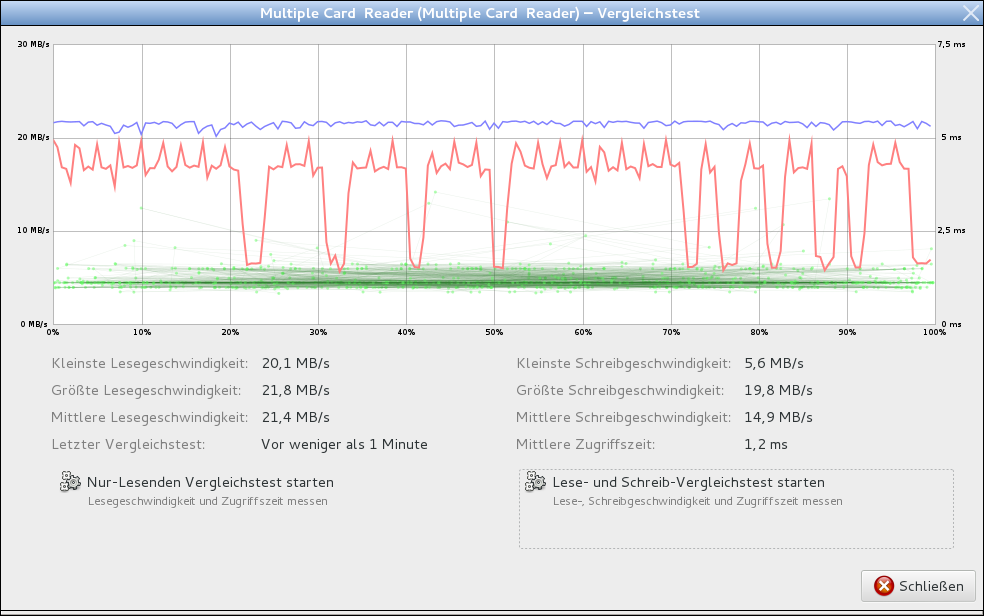
Task: Close the window using the title bar X
Action: pos(969,13)
